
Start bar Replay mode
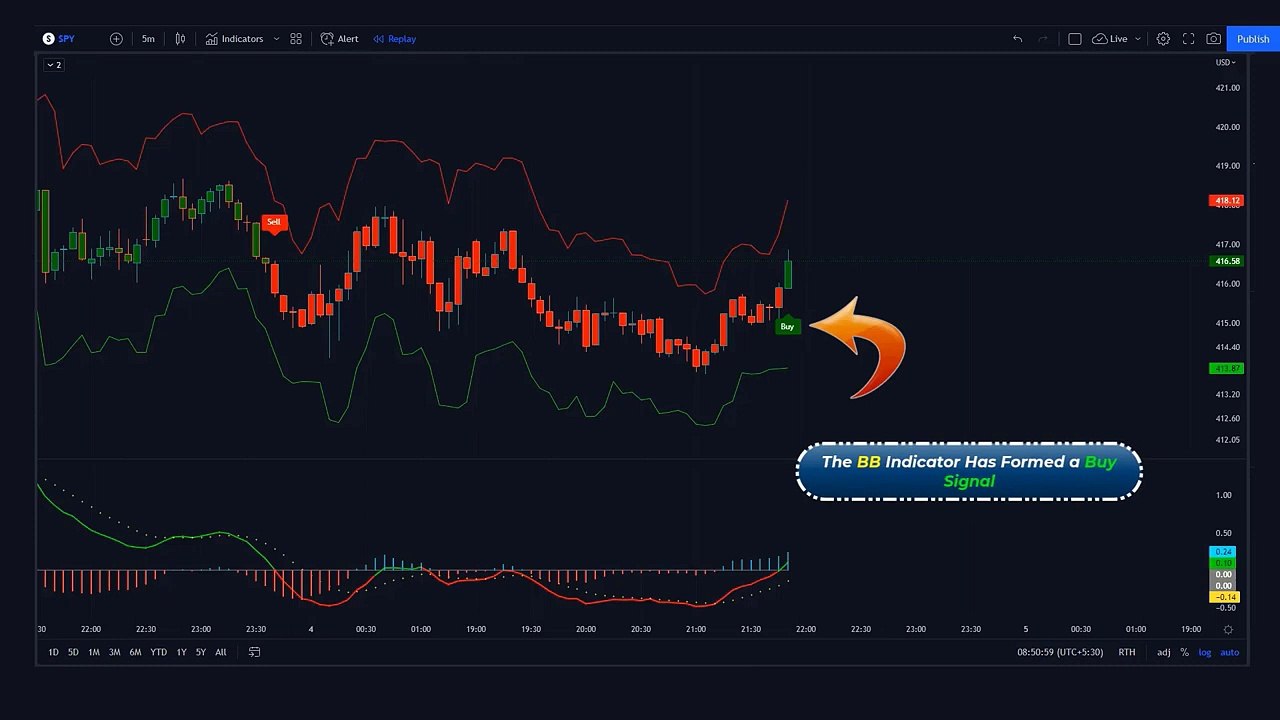pyautogui.click(x=395, y=39)
